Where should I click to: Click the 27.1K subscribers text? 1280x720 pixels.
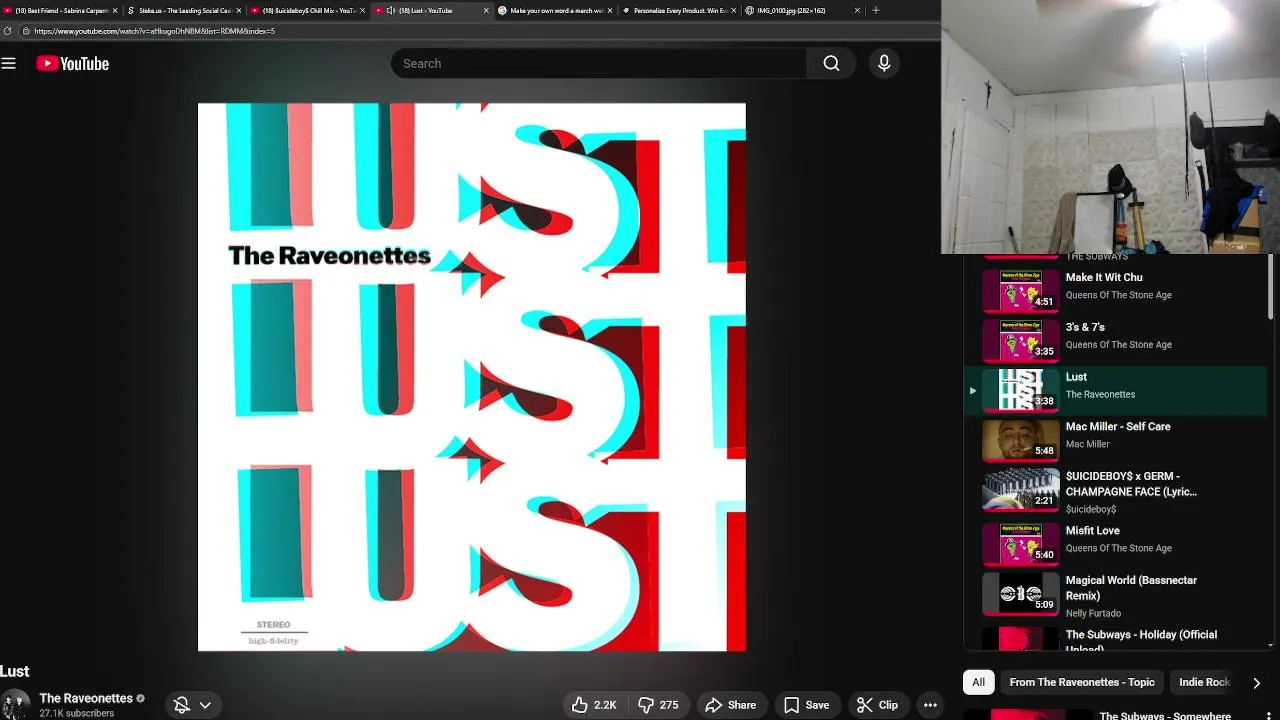tap(77, 714)
